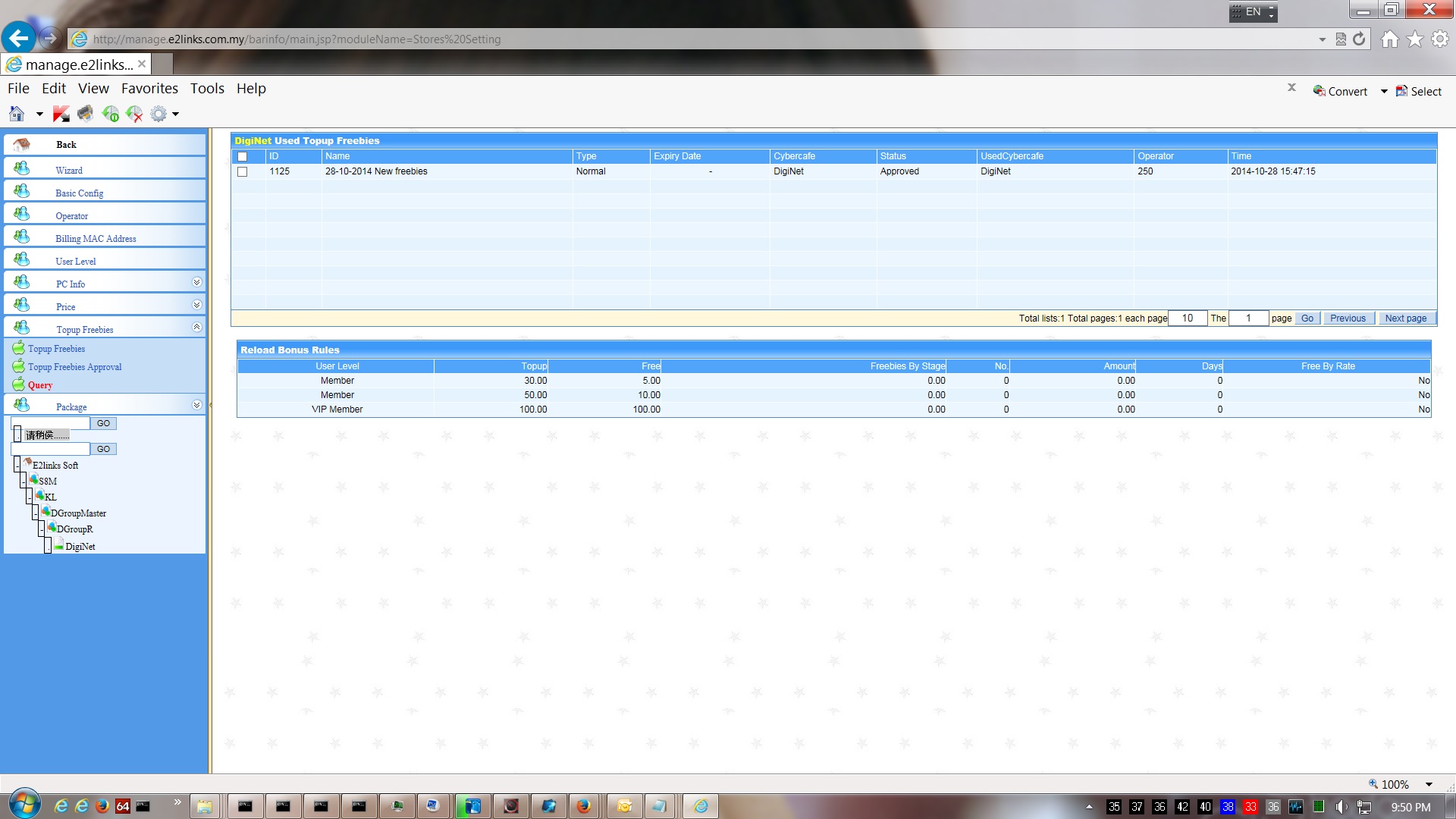
Task: Click the Wizard sidebar icon
Action: 22,168
